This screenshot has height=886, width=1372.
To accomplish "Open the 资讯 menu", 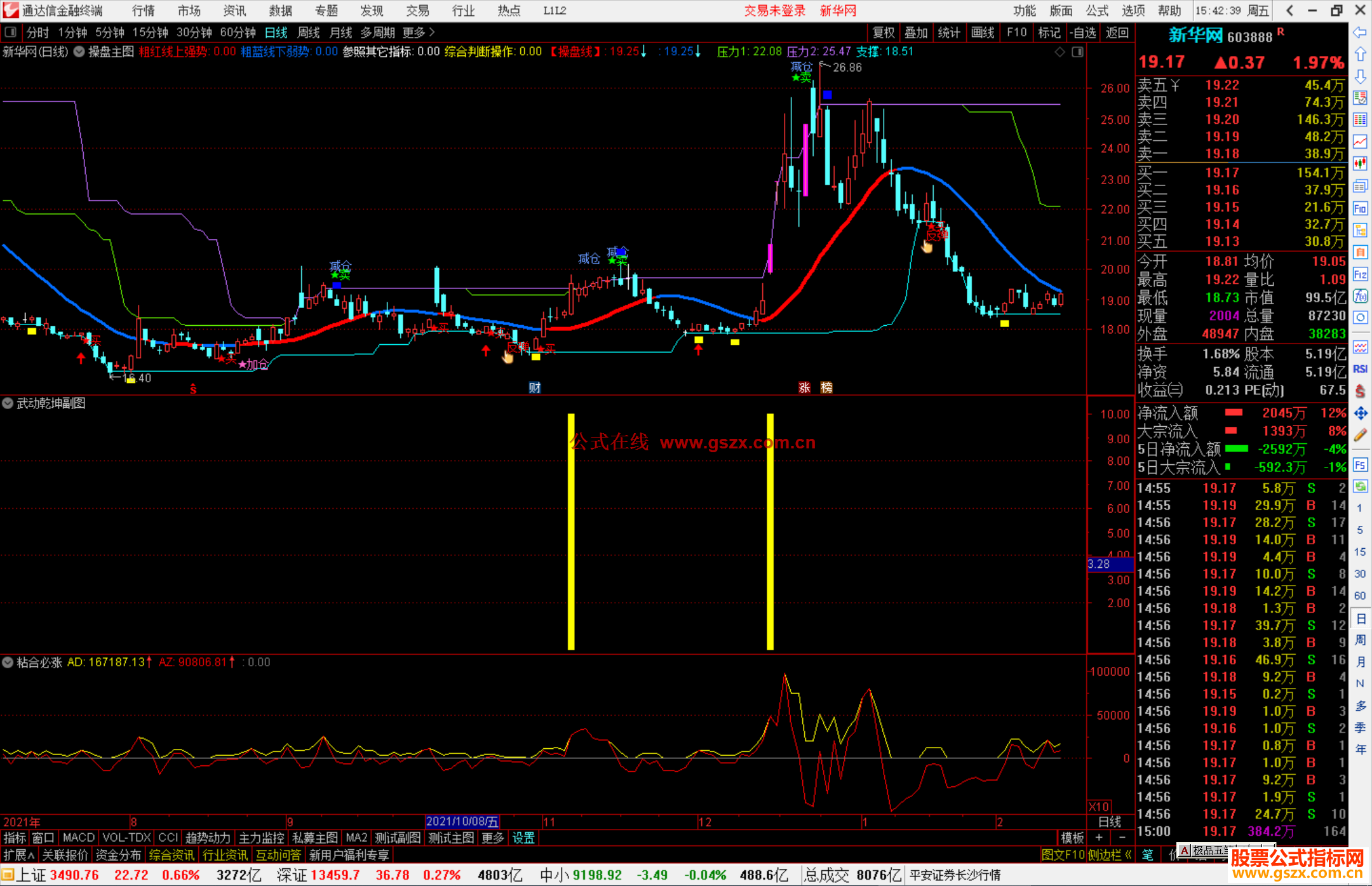I will [x=234, y=11].
